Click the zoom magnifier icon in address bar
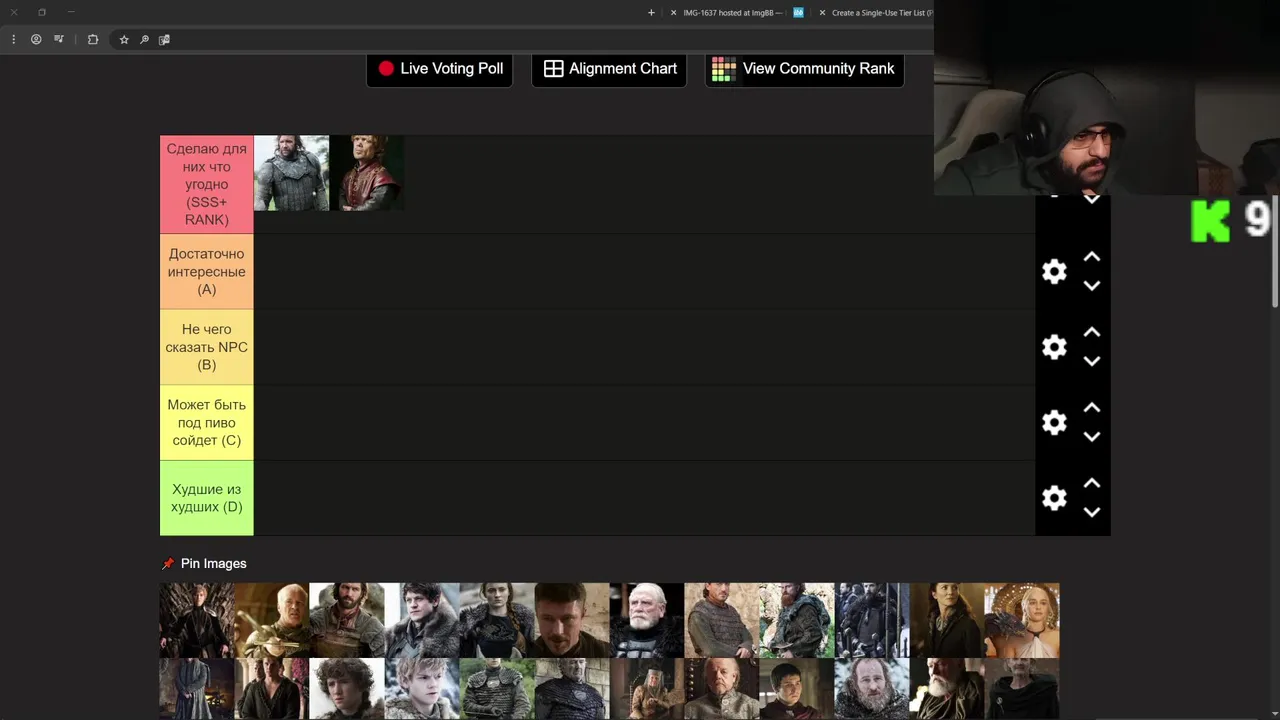1280x720 pixels. tap(144, 40)
